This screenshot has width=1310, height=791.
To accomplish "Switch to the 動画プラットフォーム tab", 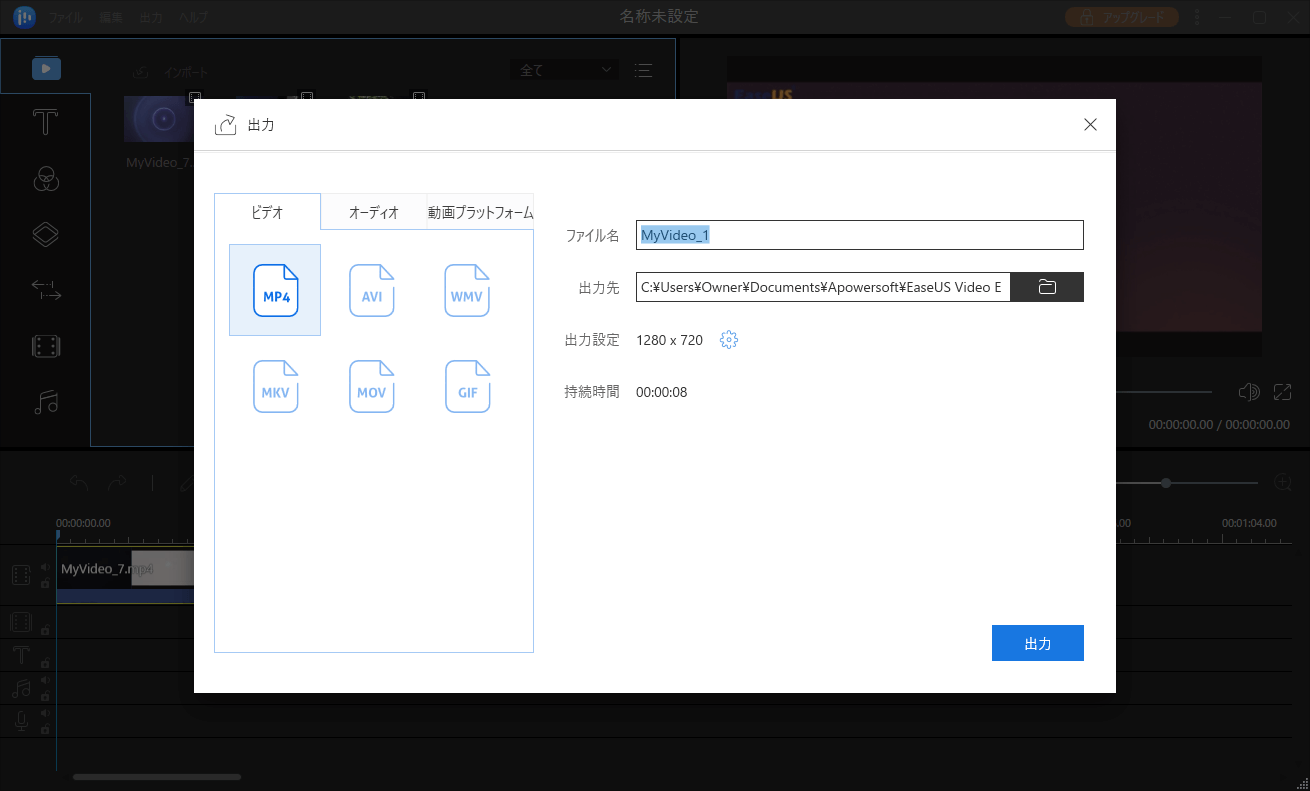I will [480, 212].
